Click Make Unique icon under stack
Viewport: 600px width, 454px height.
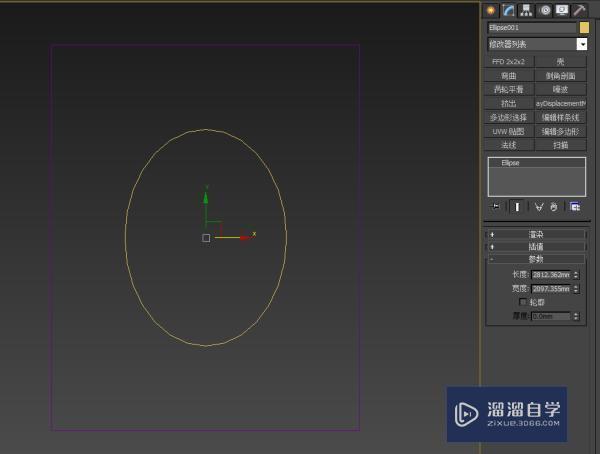539,207
